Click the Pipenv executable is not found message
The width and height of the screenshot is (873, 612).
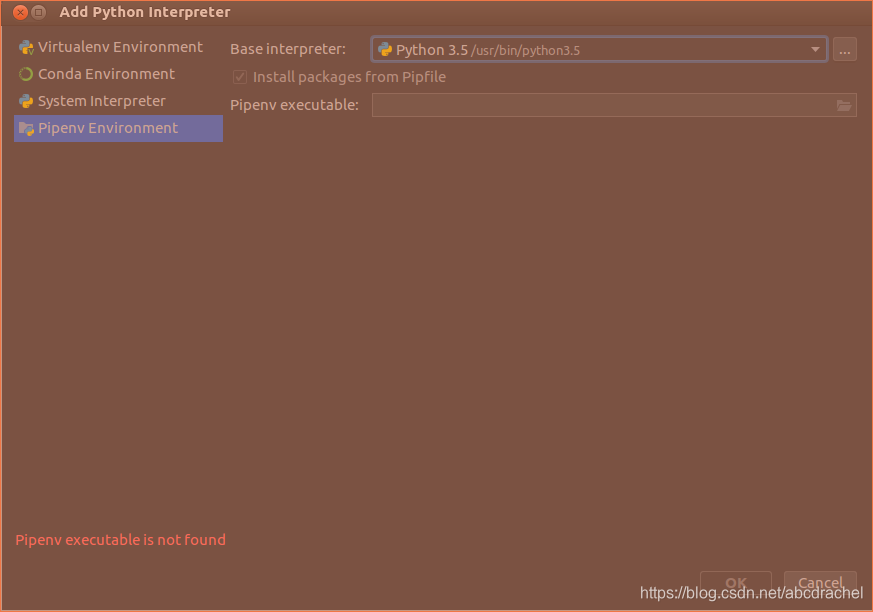point(120,539)
